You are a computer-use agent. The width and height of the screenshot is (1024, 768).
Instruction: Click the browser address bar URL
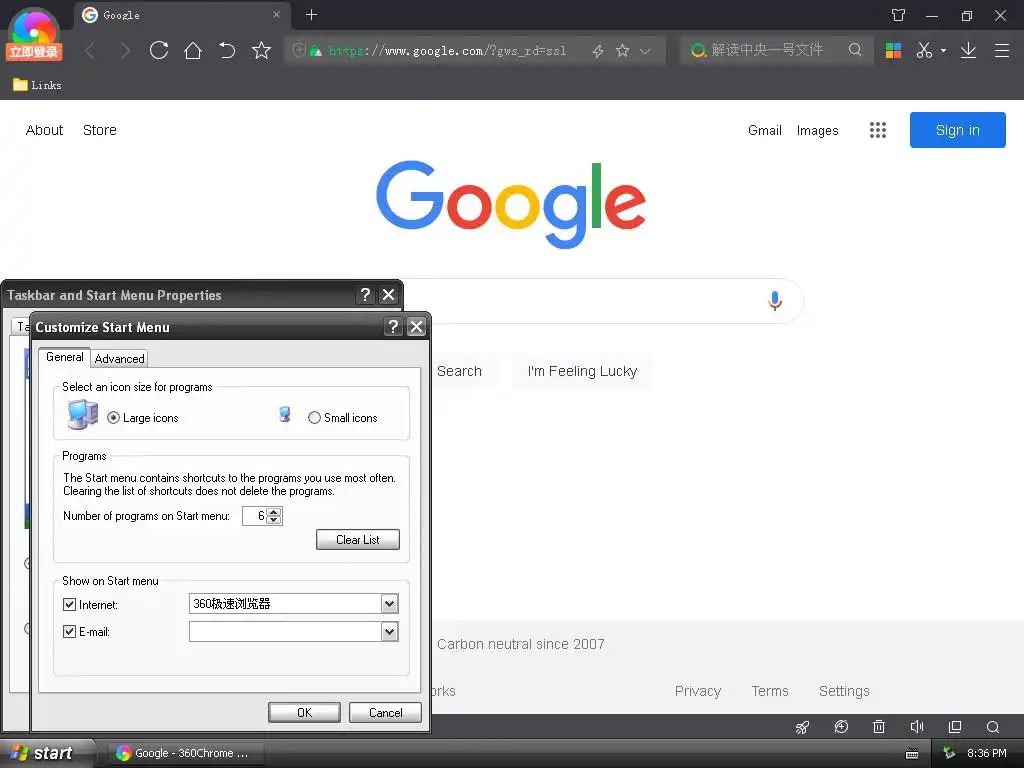pyautogui.click(x=447, y=50)
